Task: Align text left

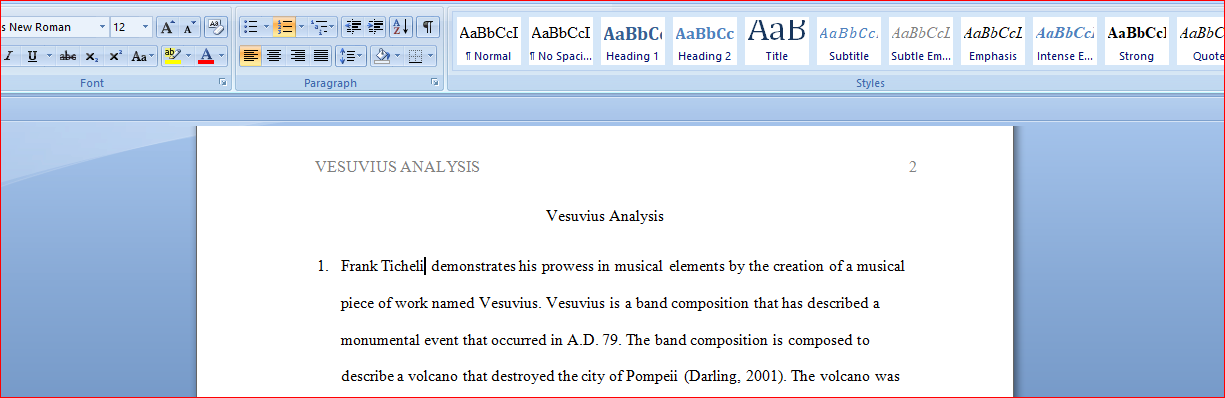Action: pos(250,56)
